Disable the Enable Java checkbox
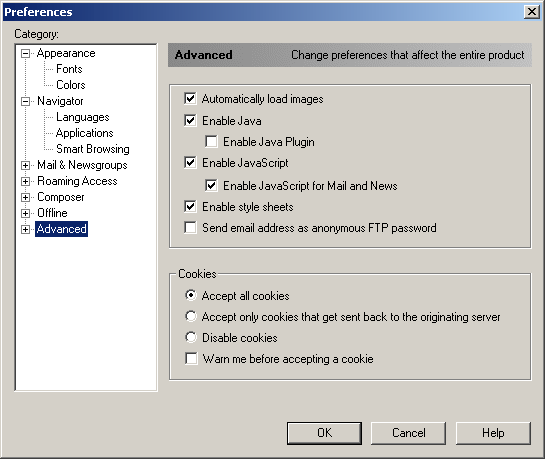Viewport: 545px width, 459px height. [x=190, y=121]
